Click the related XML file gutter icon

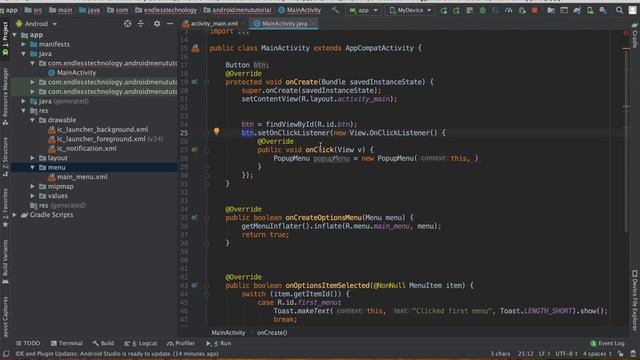(x=196, y=49)
